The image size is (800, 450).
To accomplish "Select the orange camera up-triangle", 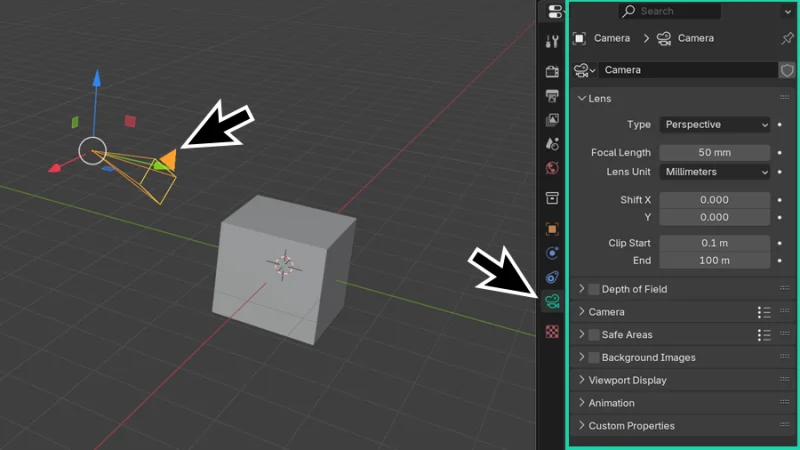I will click(x=169, y=159).
